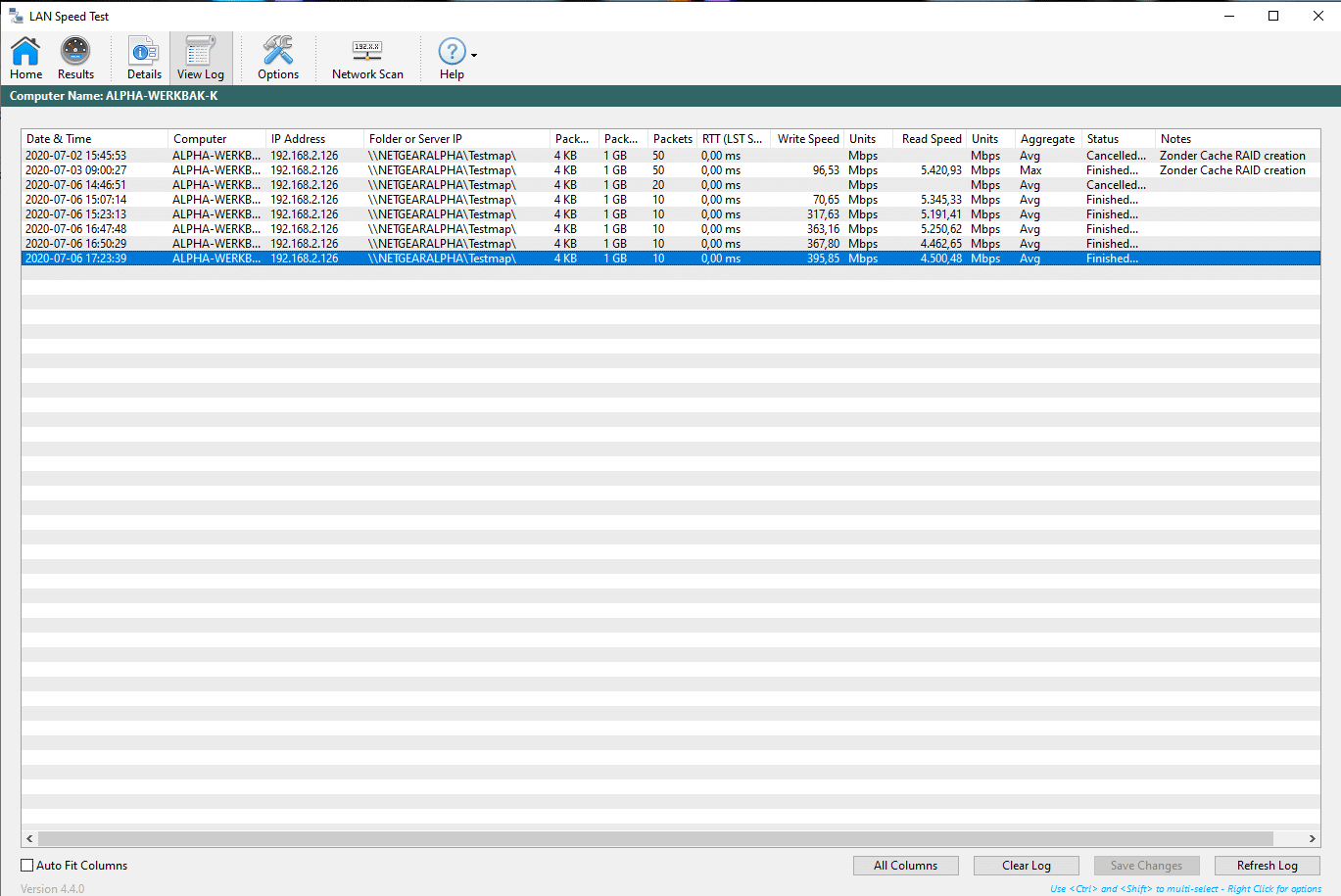1341x896 pixels.
Task: Select the log row dated 2020-07-06 15:23:13
Action: click(x=76, y=214)
